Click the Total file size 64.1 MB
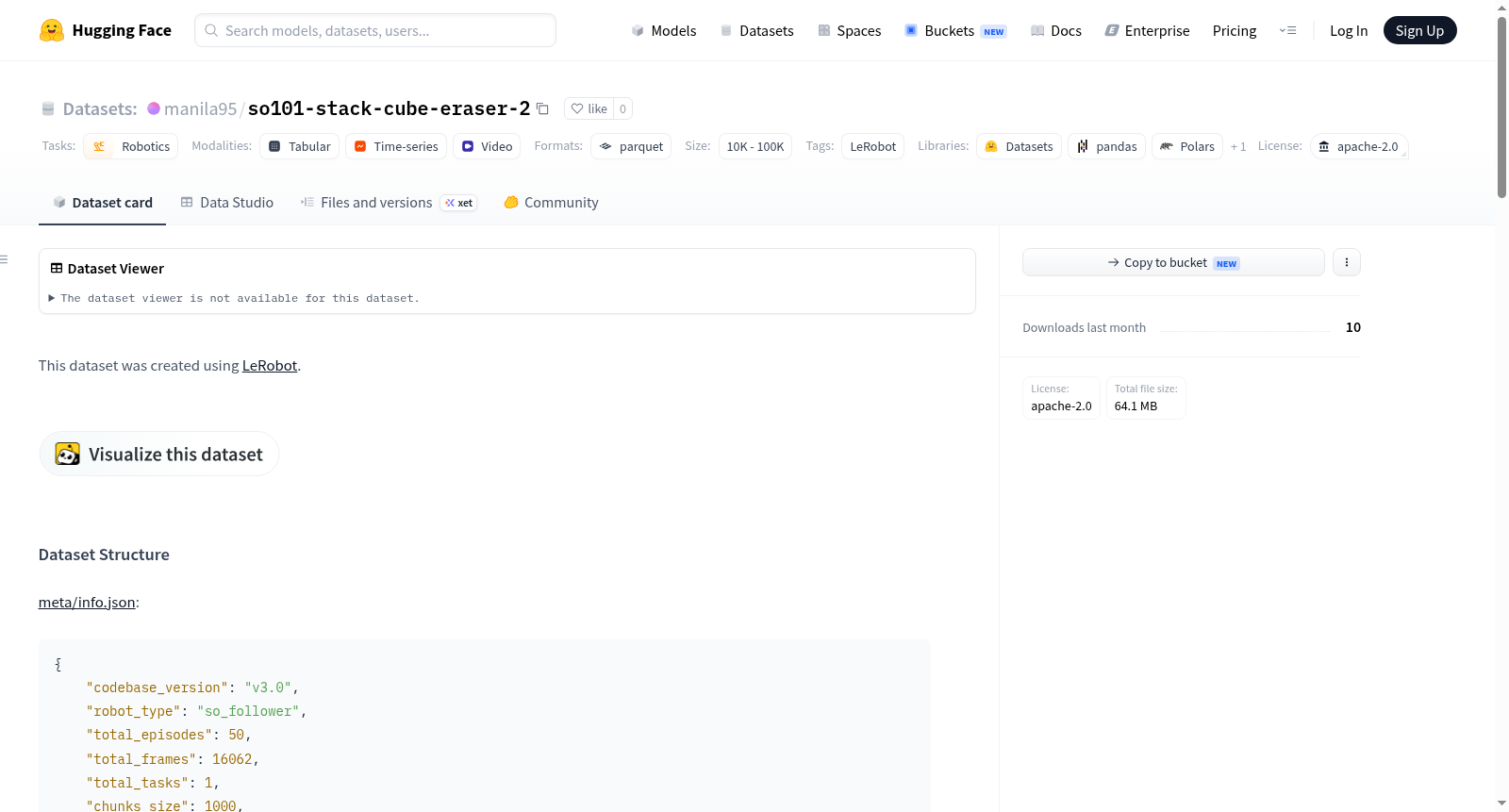This screenshot has width=1509, height=812. point(1146,397)
